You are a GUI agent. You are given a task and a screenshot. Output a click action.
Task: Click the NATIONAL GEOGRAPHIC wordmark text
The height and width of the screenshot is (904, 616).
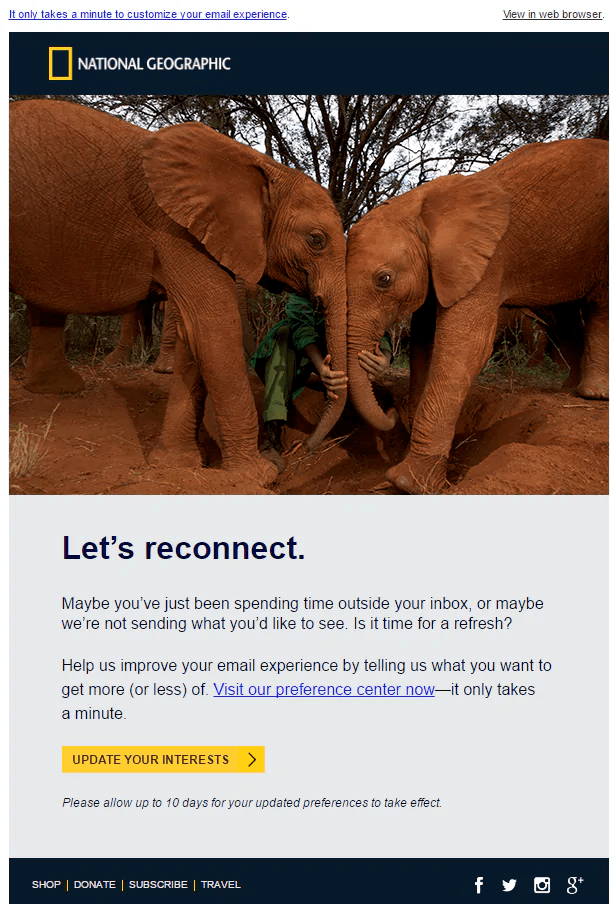click(x=154, y=63)
